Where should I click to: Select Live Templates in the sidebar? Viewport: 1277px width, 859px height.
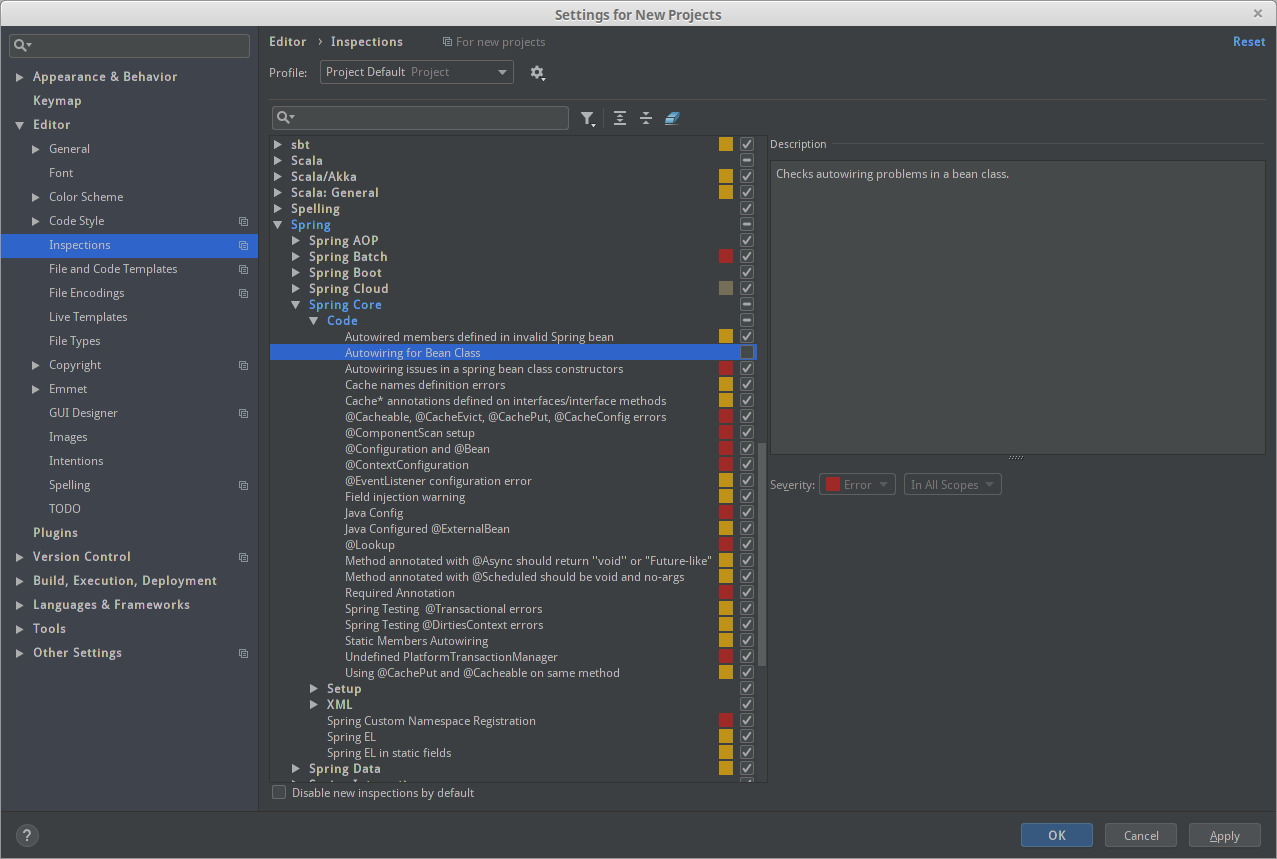point(88,317)
